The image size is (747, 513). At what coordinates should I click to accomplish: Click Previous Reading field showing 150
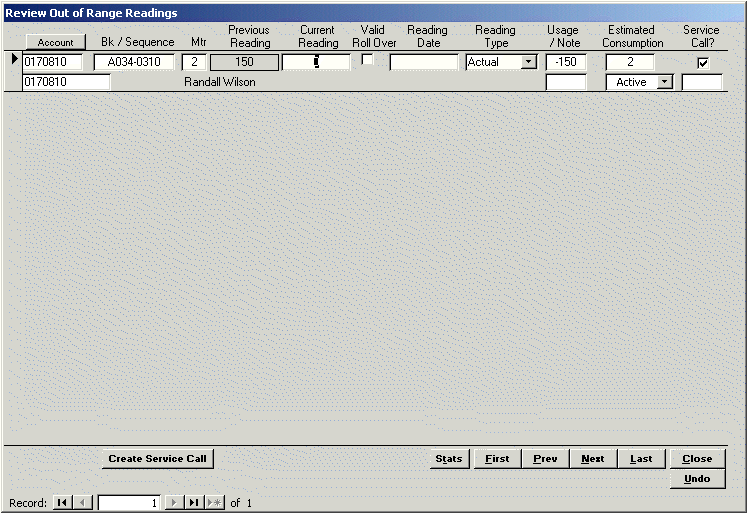(244, 62)
